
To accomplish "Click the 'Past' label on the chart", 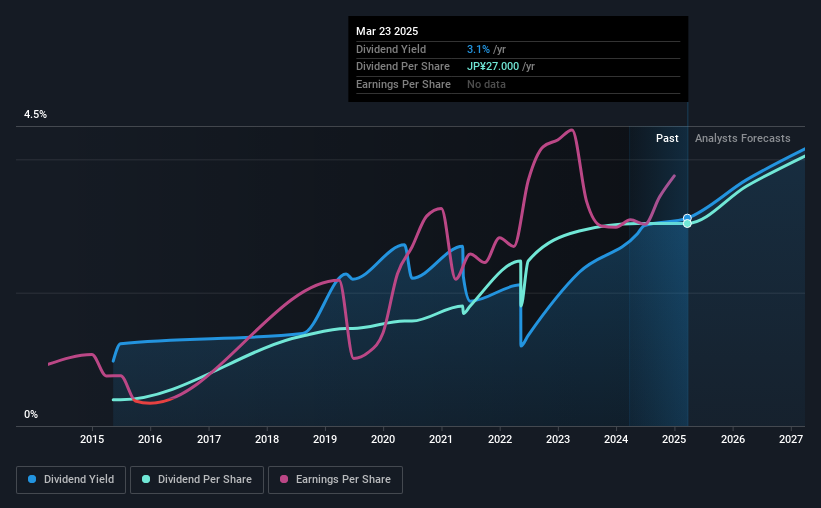I will (x=667, y=138).
